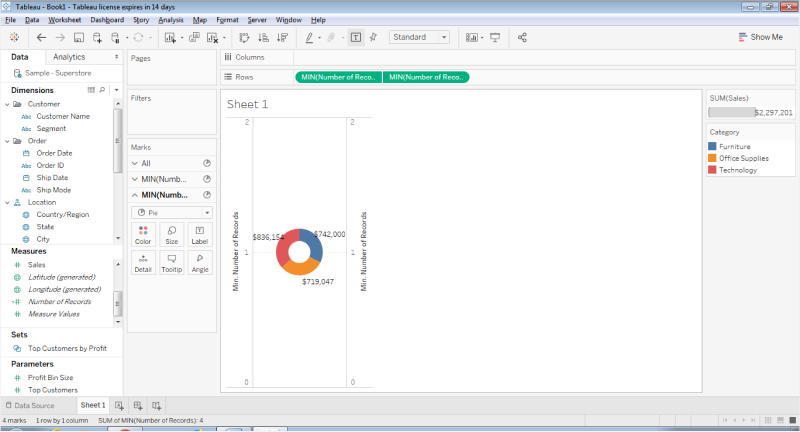The image size is (800, 432).
Task: Expand the All marks card
Action: pyautogui.click(x=135, y=163)
